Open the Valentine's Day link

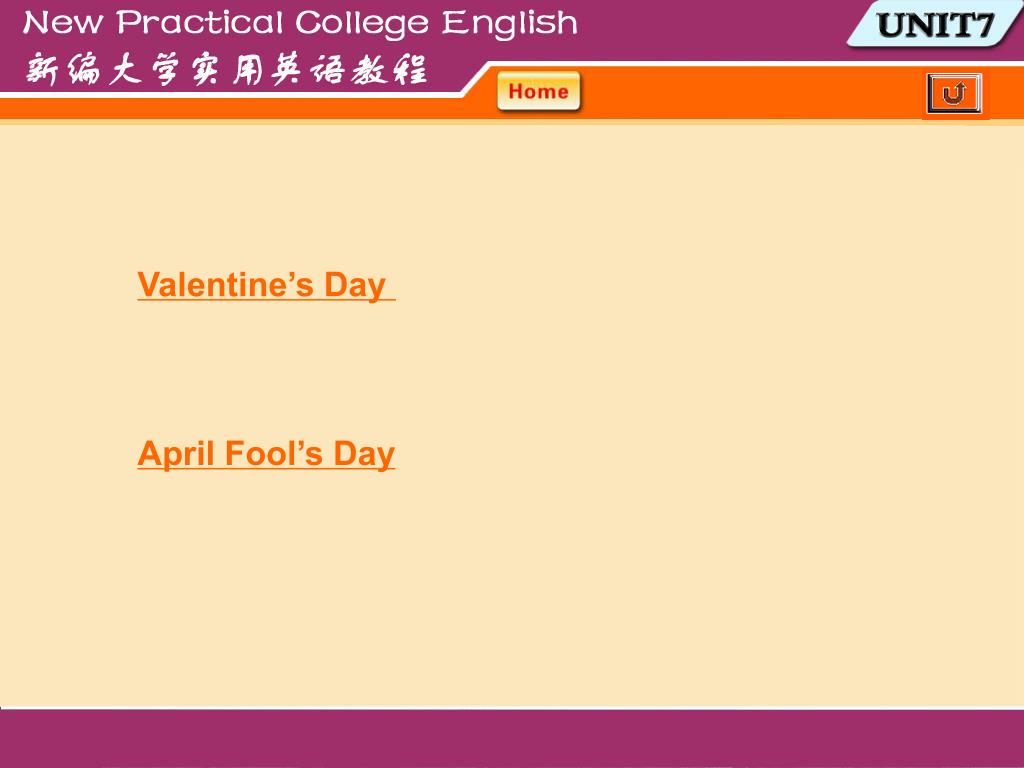point(266,285)
